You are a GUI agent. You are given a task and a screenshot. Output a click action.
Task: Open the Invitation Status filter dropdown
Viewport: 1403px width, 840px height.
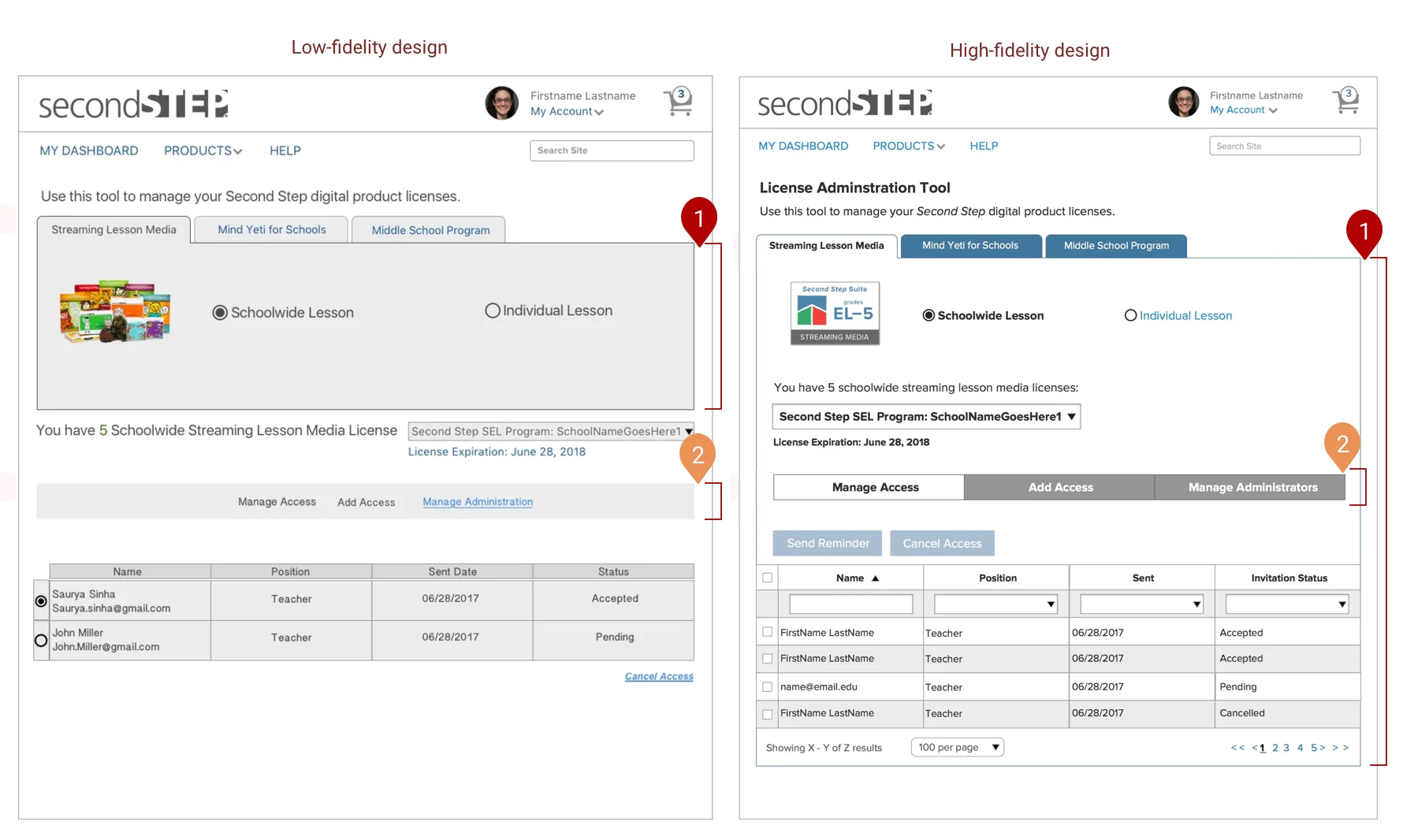click(1287, 604)
